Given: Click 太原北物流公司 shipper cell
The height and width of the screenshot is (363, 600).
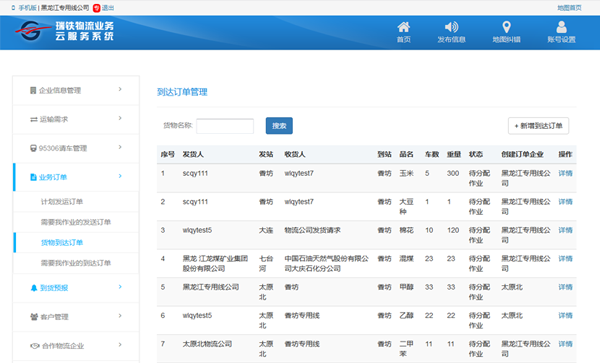Looking at the screenshot, I should [207, 344].
